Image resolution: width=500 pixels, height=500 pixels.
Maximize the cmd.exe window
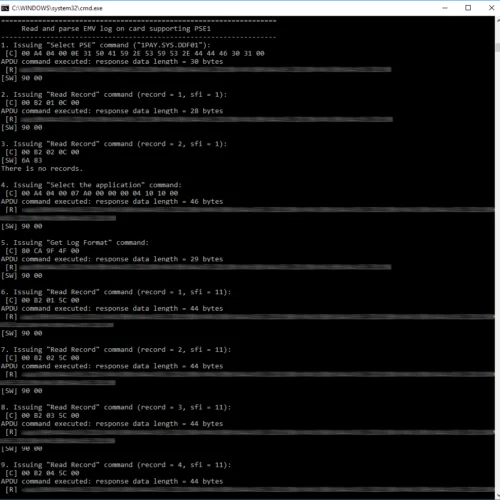(x=468, y=8)
